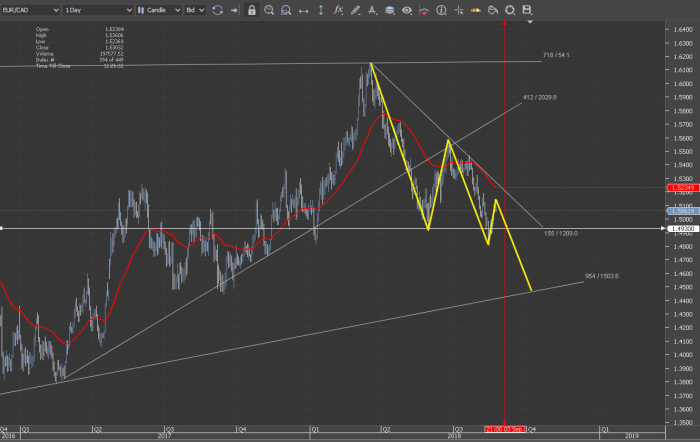Image resolution: width=700 pixels, height=442 pixels.
Task: Click the line label 718 / 54.1
Action: tap(556, 55)
